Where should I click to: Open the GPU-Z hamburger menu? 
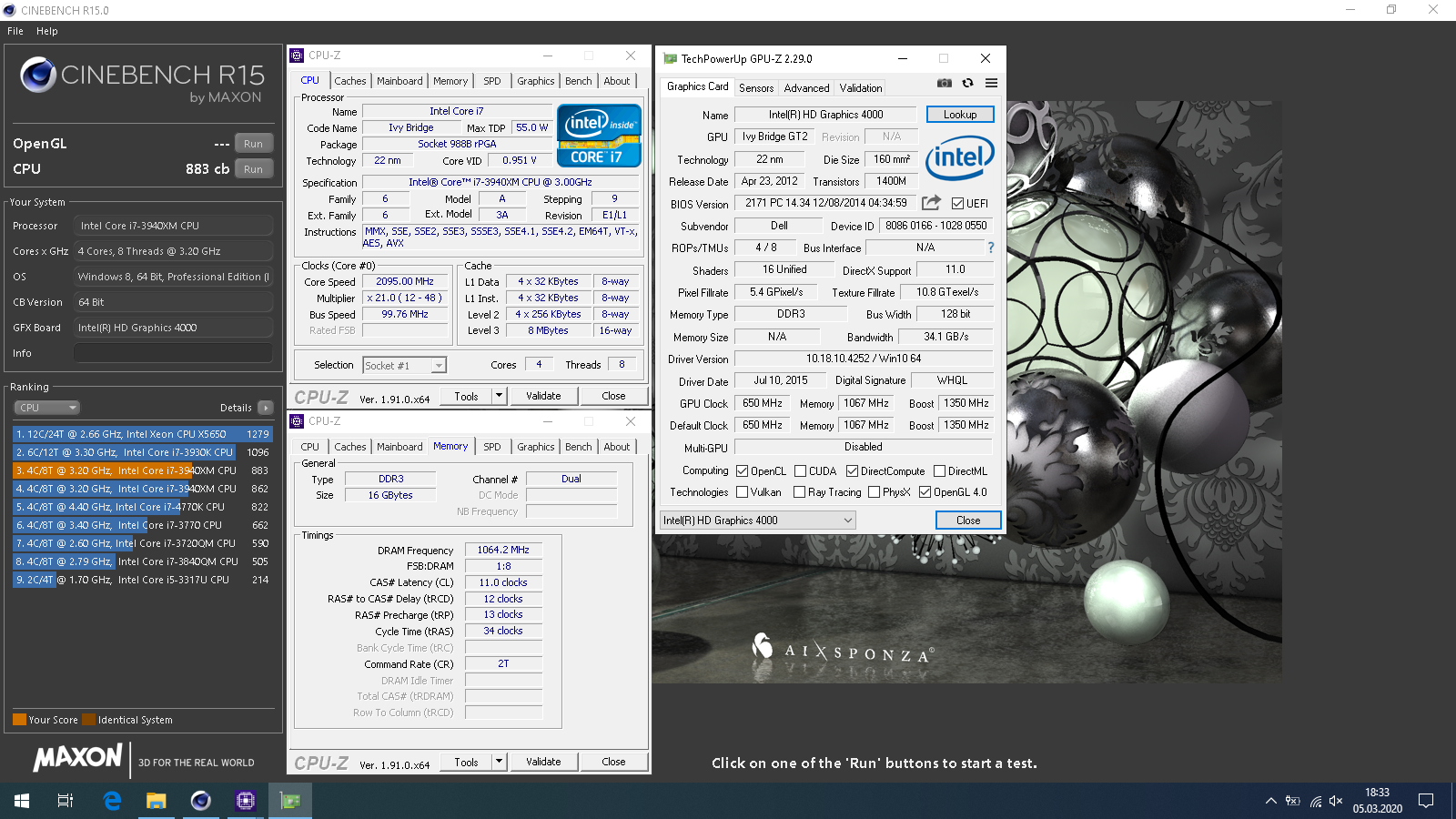point(991,83)
